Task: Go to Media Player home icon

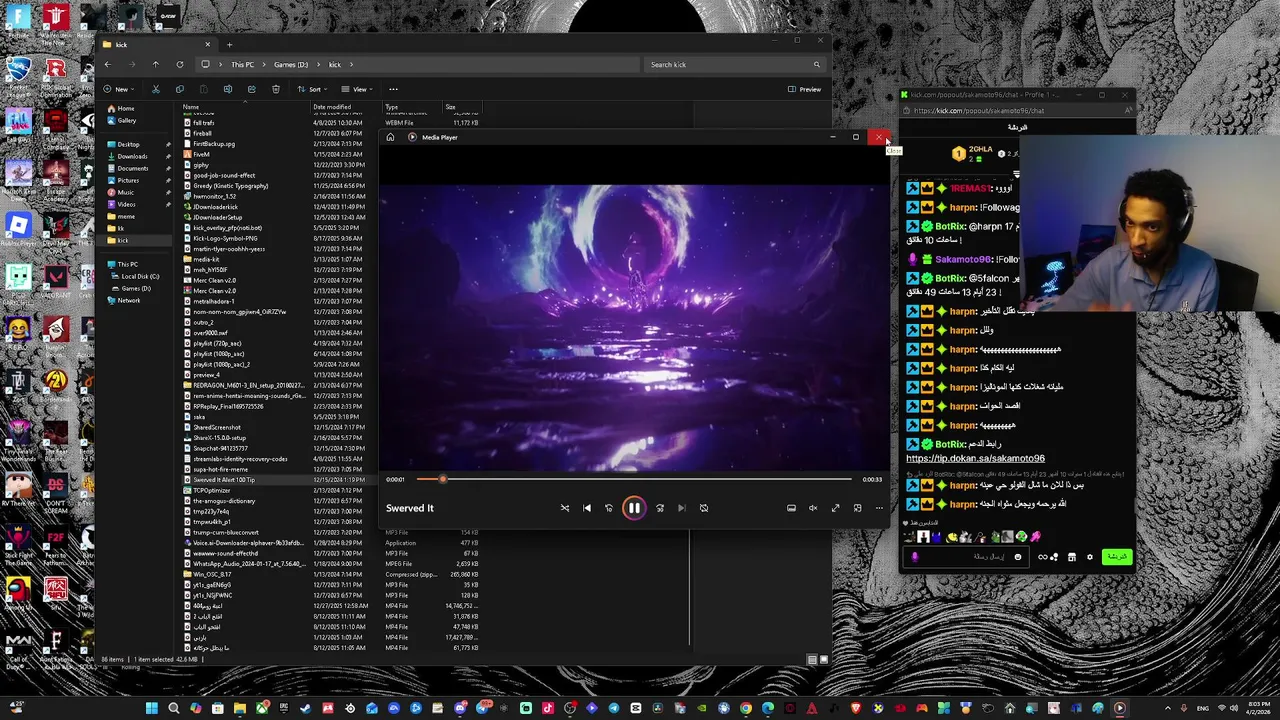Action: [x=390, y=137]
